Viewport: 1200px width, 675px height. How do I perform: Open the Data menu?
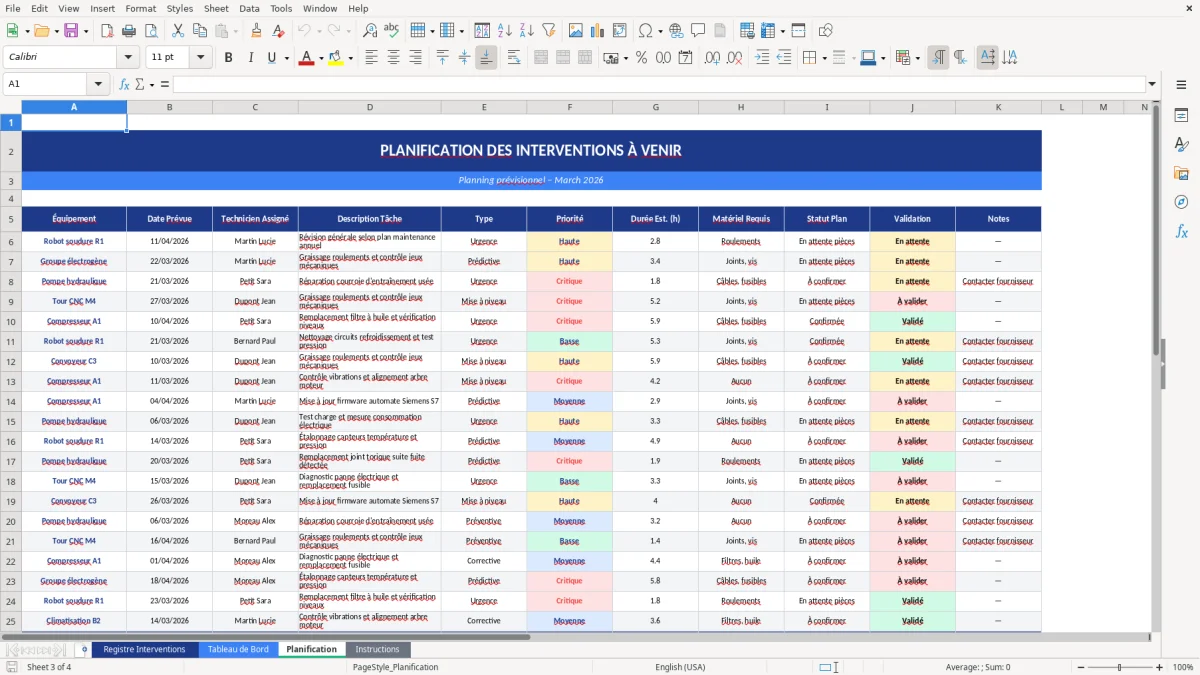pos(249,8)
